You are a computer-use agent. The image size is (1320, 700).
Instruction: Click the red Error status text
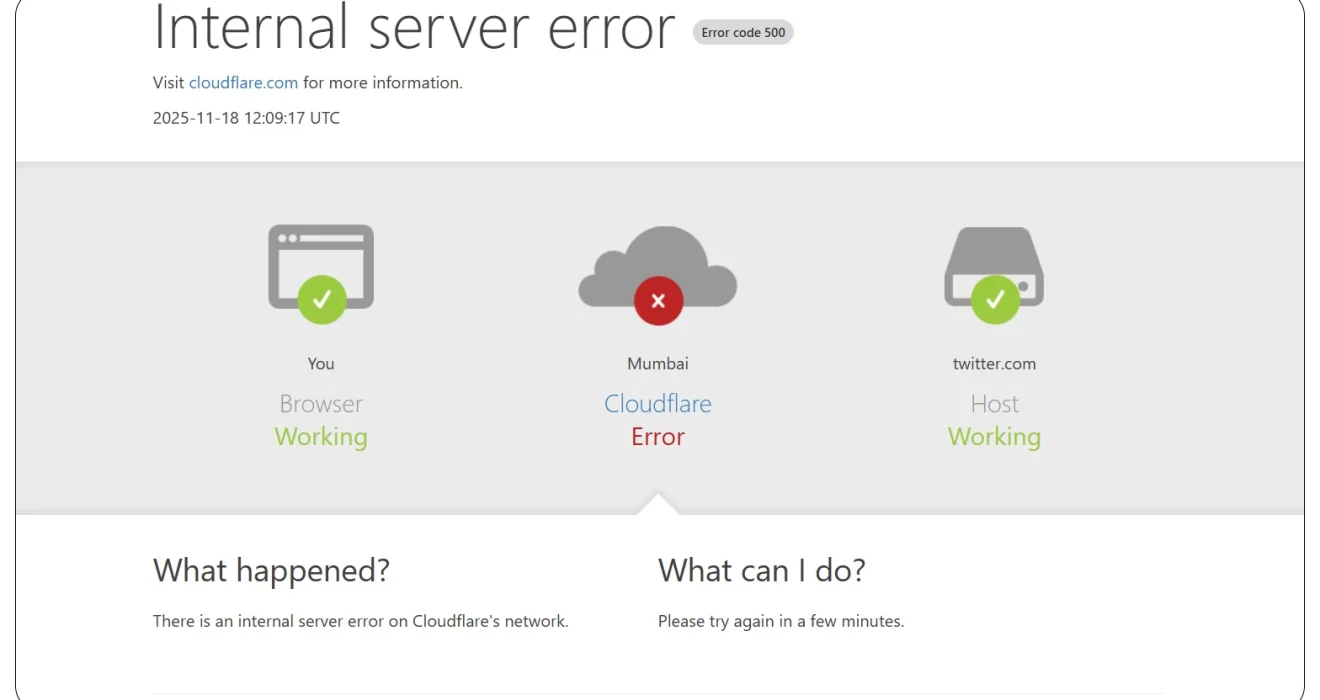coord(658,437)
